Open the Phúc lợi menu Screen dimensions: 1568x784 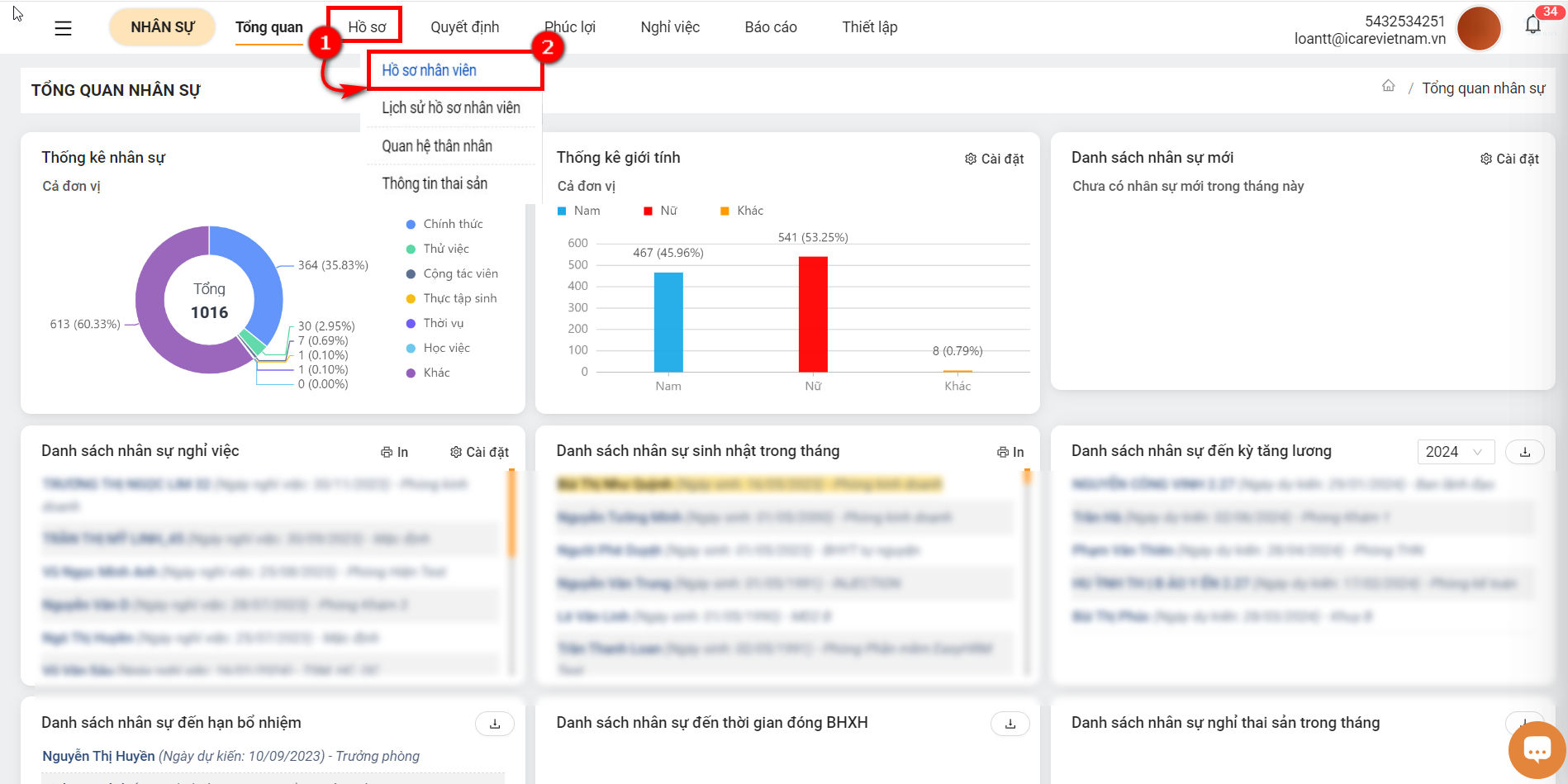[x=570, y=27]
